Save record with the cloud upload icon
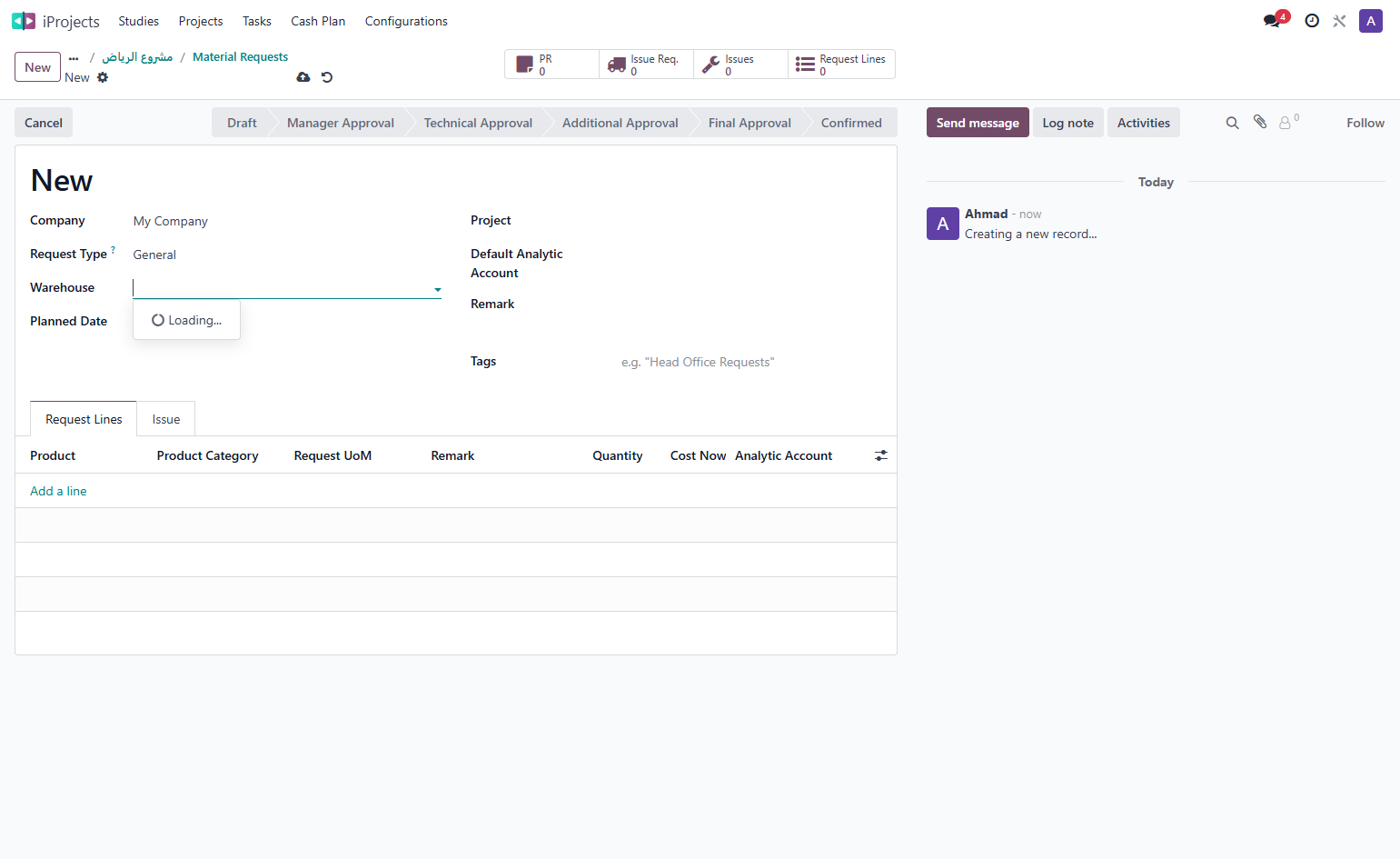Viewport: 1400px width, 859px height. click(303, 77)
